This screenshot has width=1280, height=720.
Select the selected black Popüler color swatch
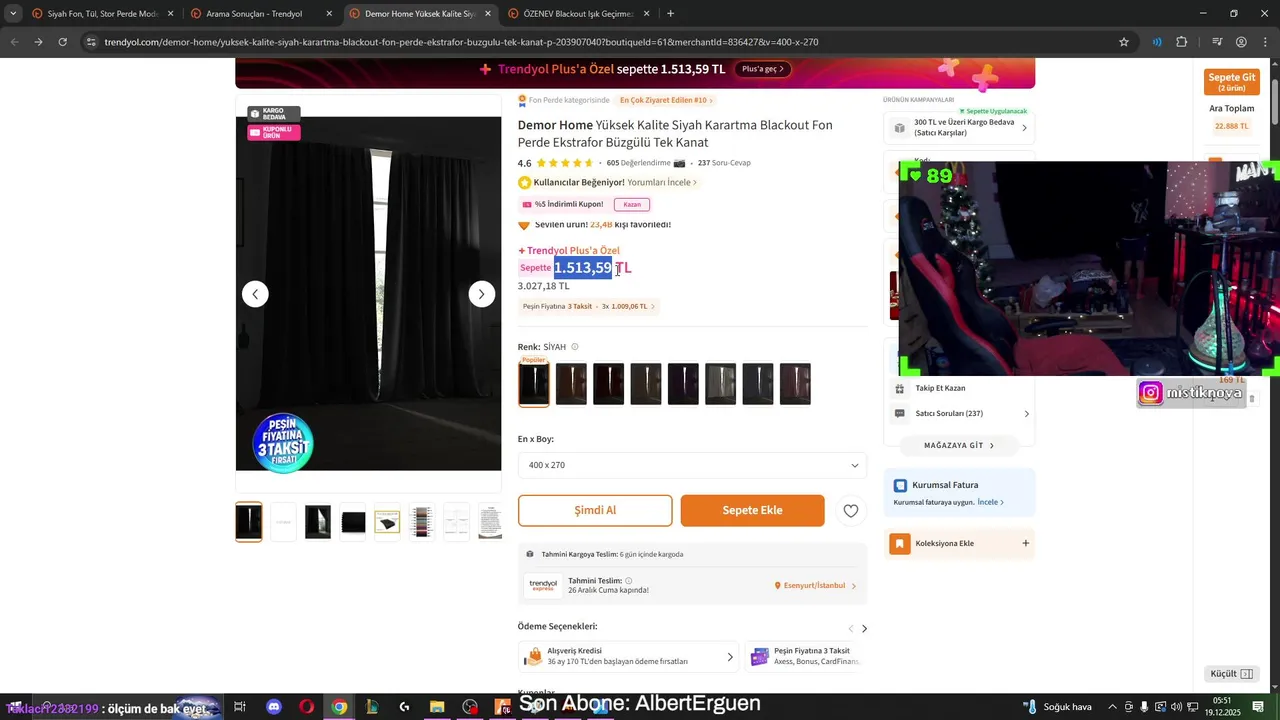coord(534,384)
